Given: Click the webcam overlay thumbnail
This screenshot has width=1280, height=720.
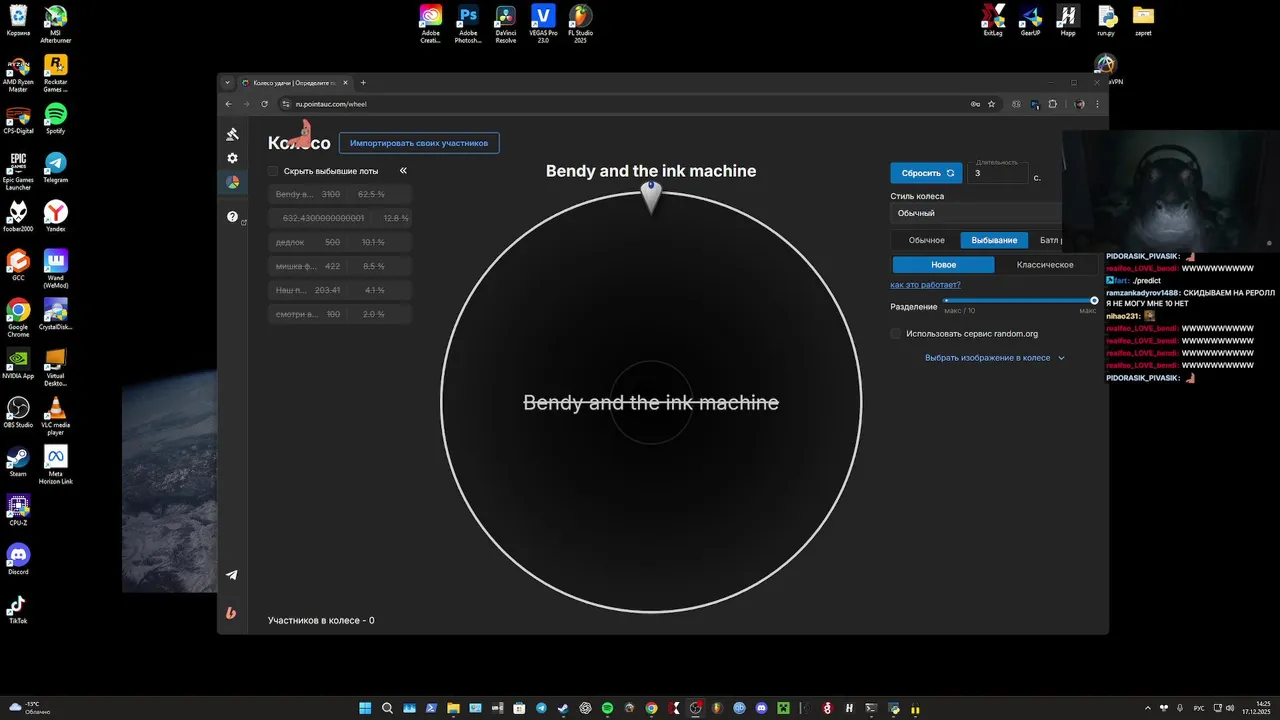Looking at the screenshot, I should [1171, 191].
